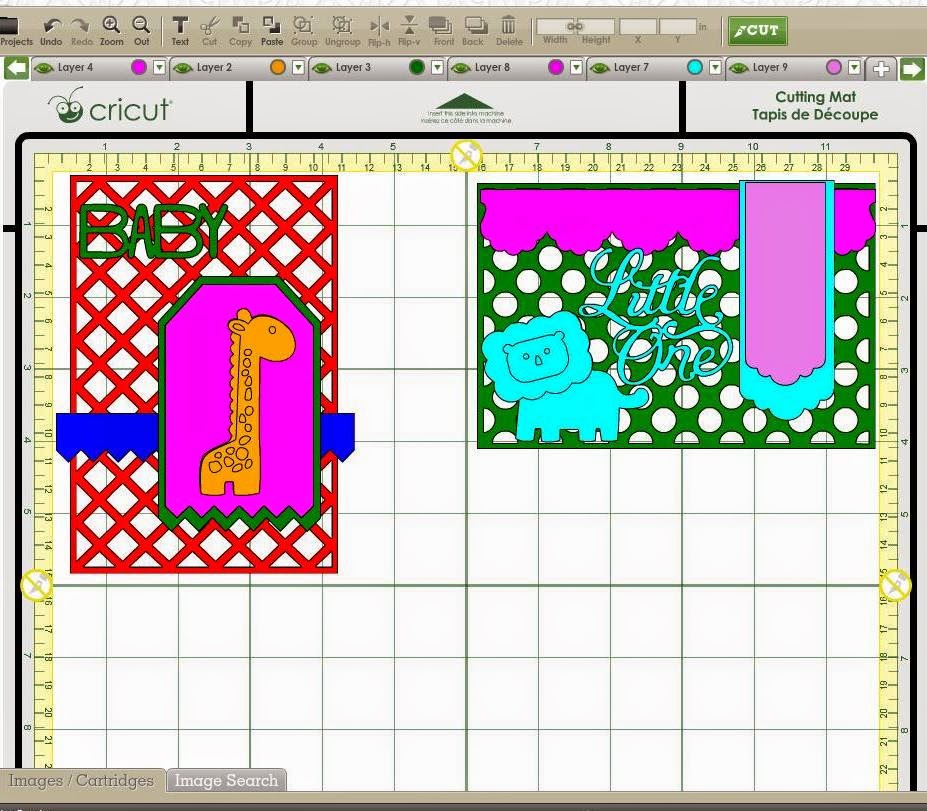Select the orange giraffe on the mat
This screenshot has height=811, width=927.
[247, 404]
